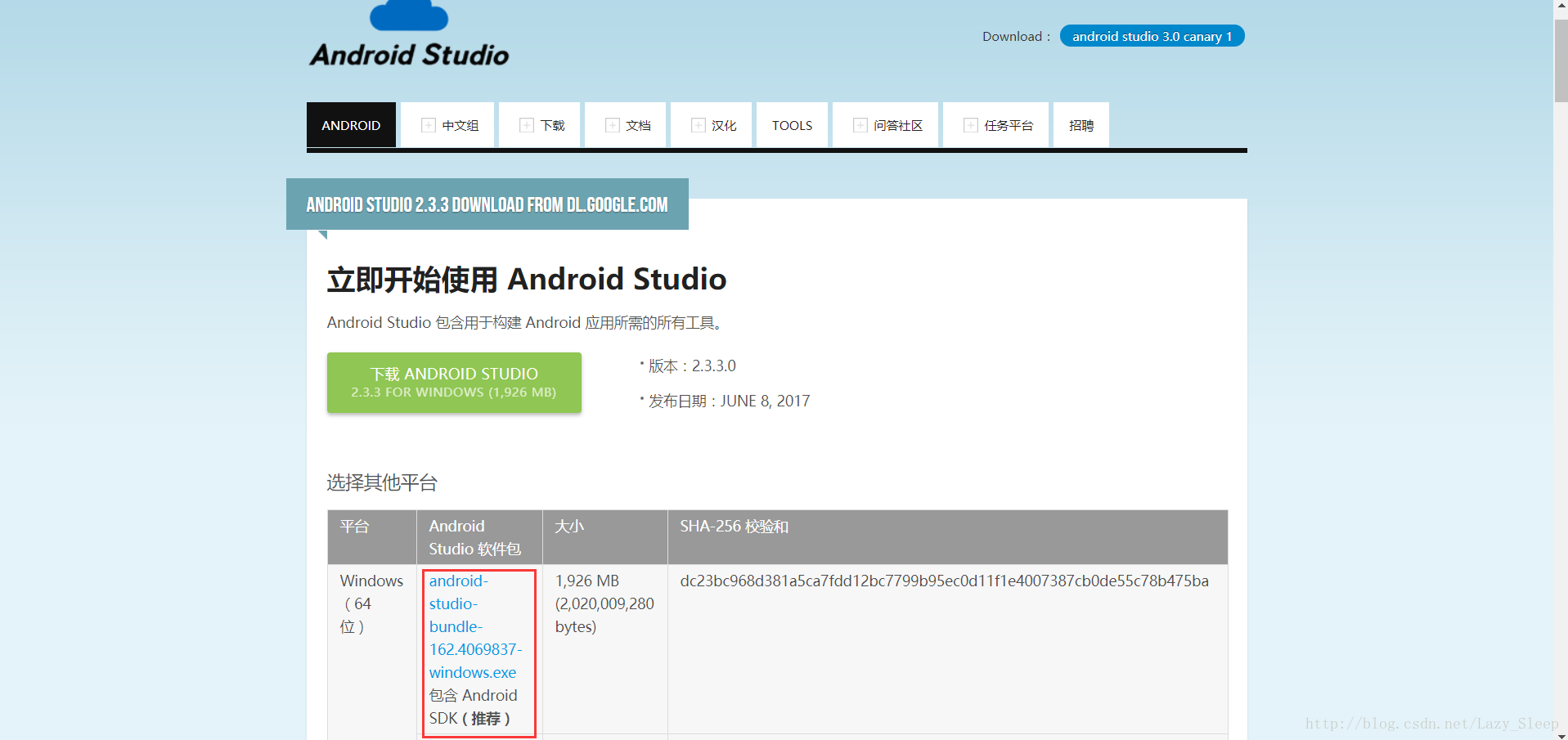
Task: Expand the plus icon beside 文档
Action: point(612,125)
